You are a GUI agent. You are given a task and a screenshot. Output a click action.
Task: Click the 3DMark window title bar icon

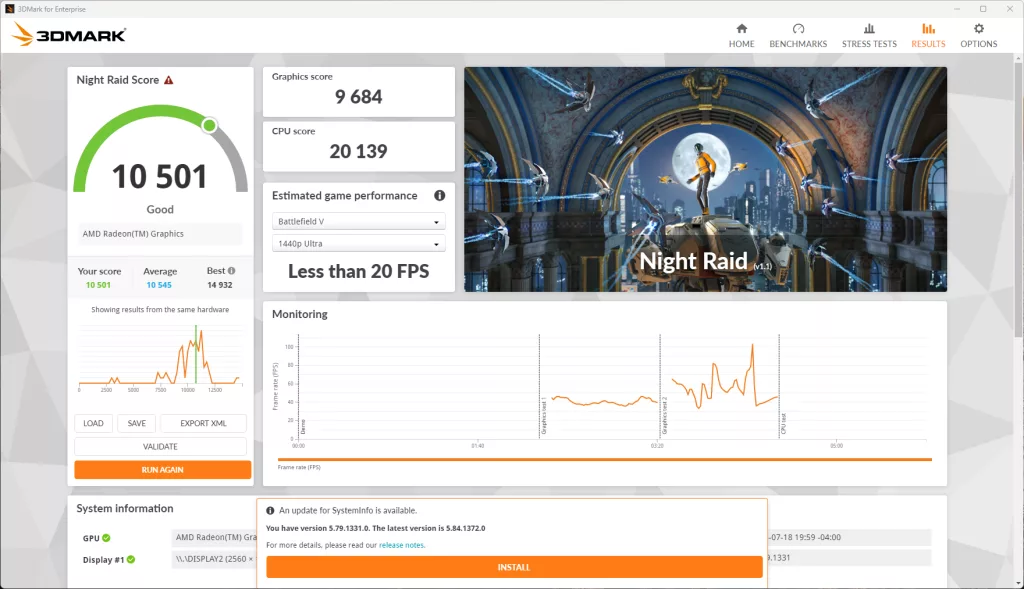(9, 8)
